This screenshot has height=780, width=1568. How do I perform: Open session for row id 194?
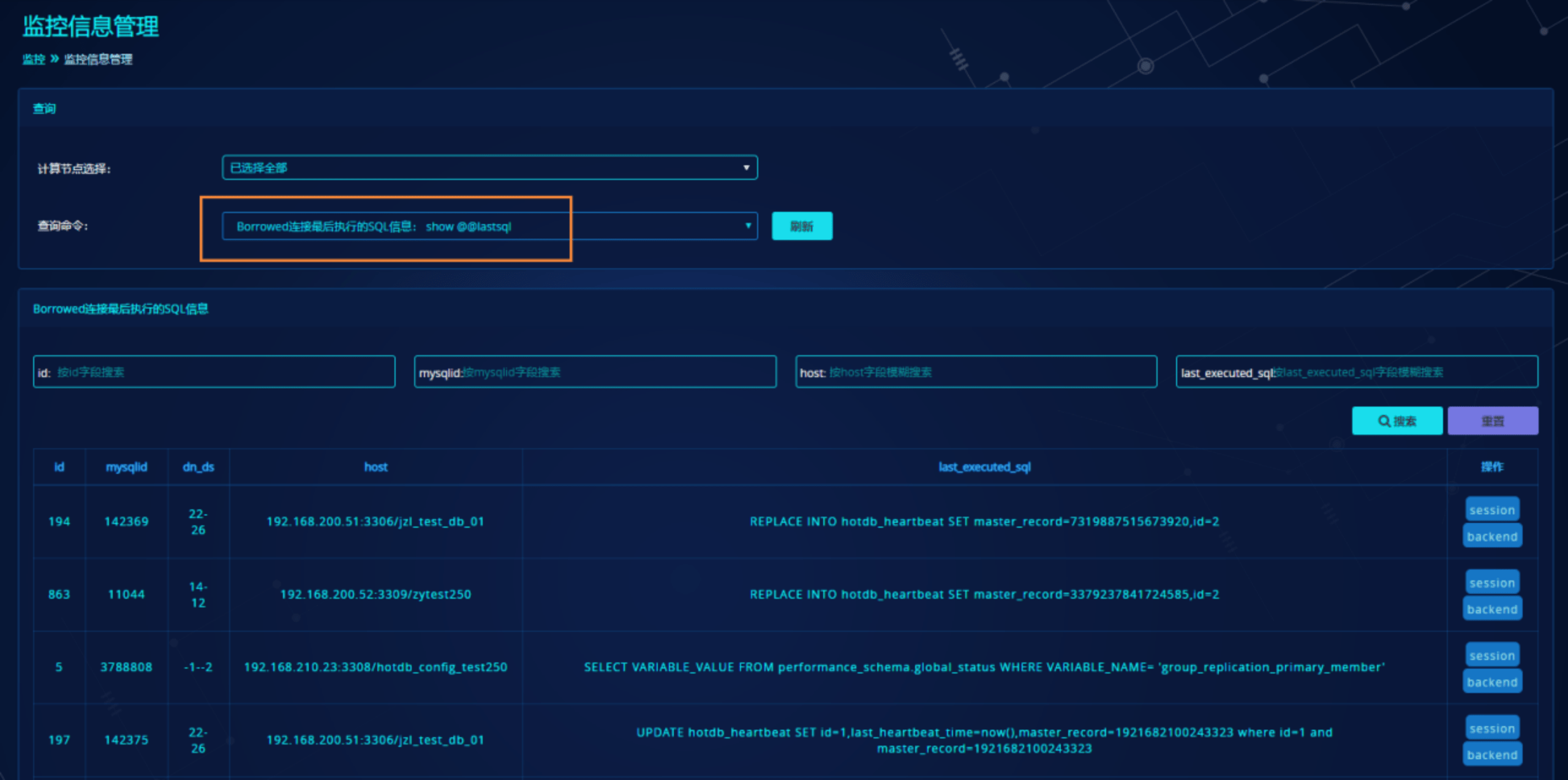coord(1491,509)
